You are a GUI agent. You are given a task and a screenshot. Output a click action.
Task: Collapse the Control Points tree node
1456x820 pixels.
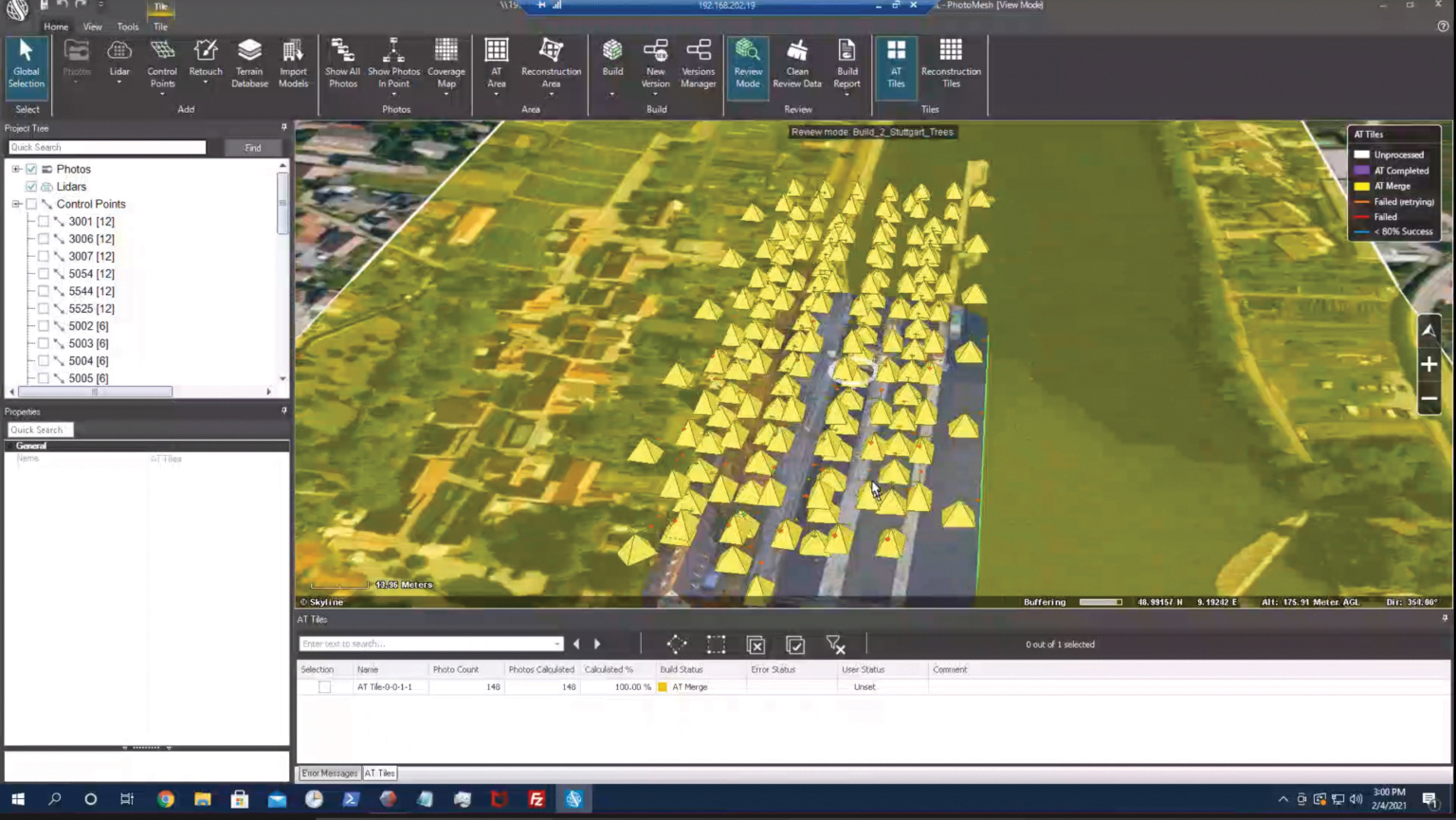point(16,205)
